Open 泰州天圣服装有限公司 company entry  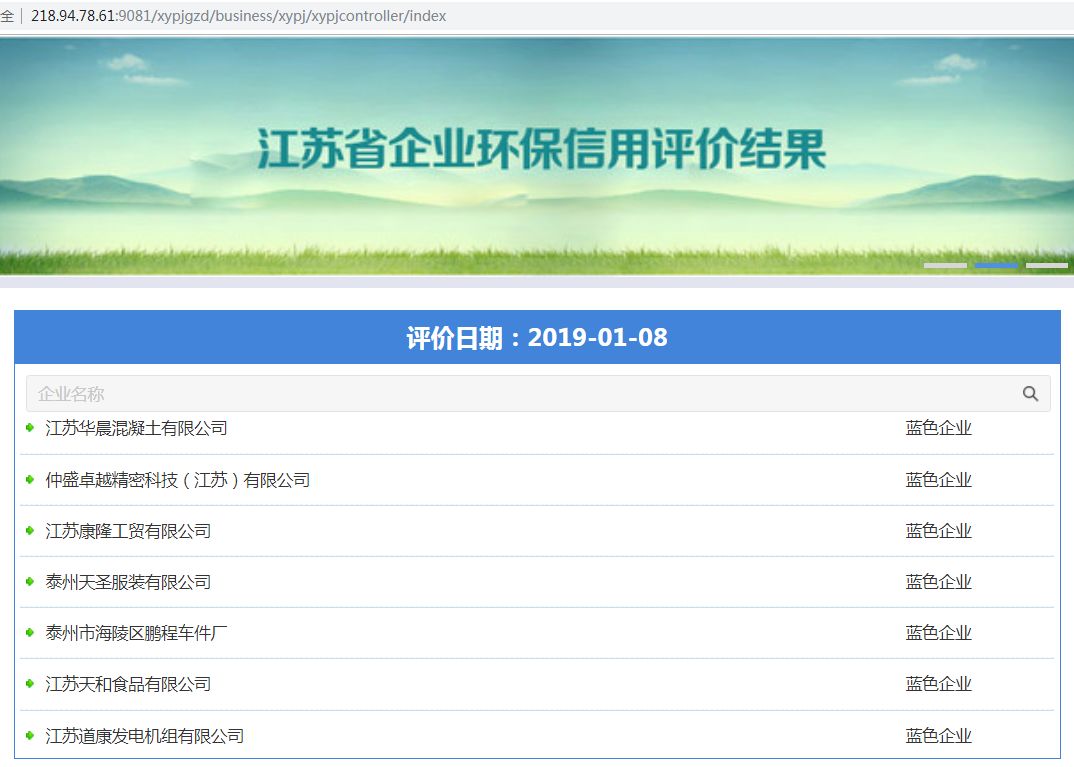tap(128, 582)
